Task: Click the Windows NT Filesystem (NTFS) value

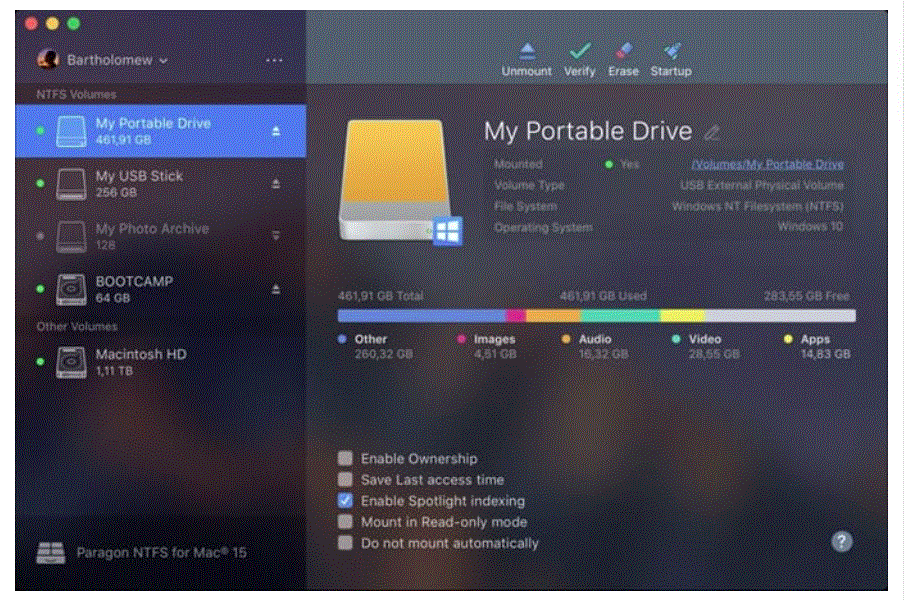Action: coord(758,206)
